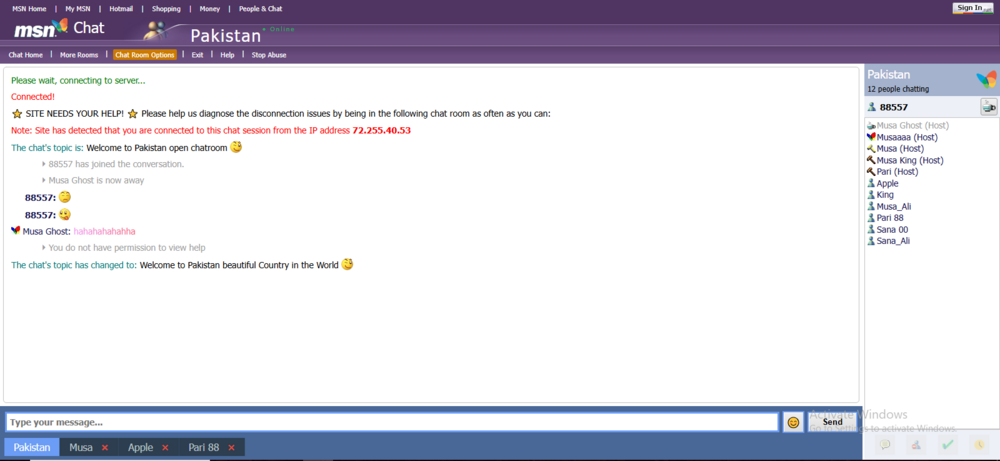Click the butterfly icon before Musa Ghost's message

pyautogui.click(x=16, y=231)
